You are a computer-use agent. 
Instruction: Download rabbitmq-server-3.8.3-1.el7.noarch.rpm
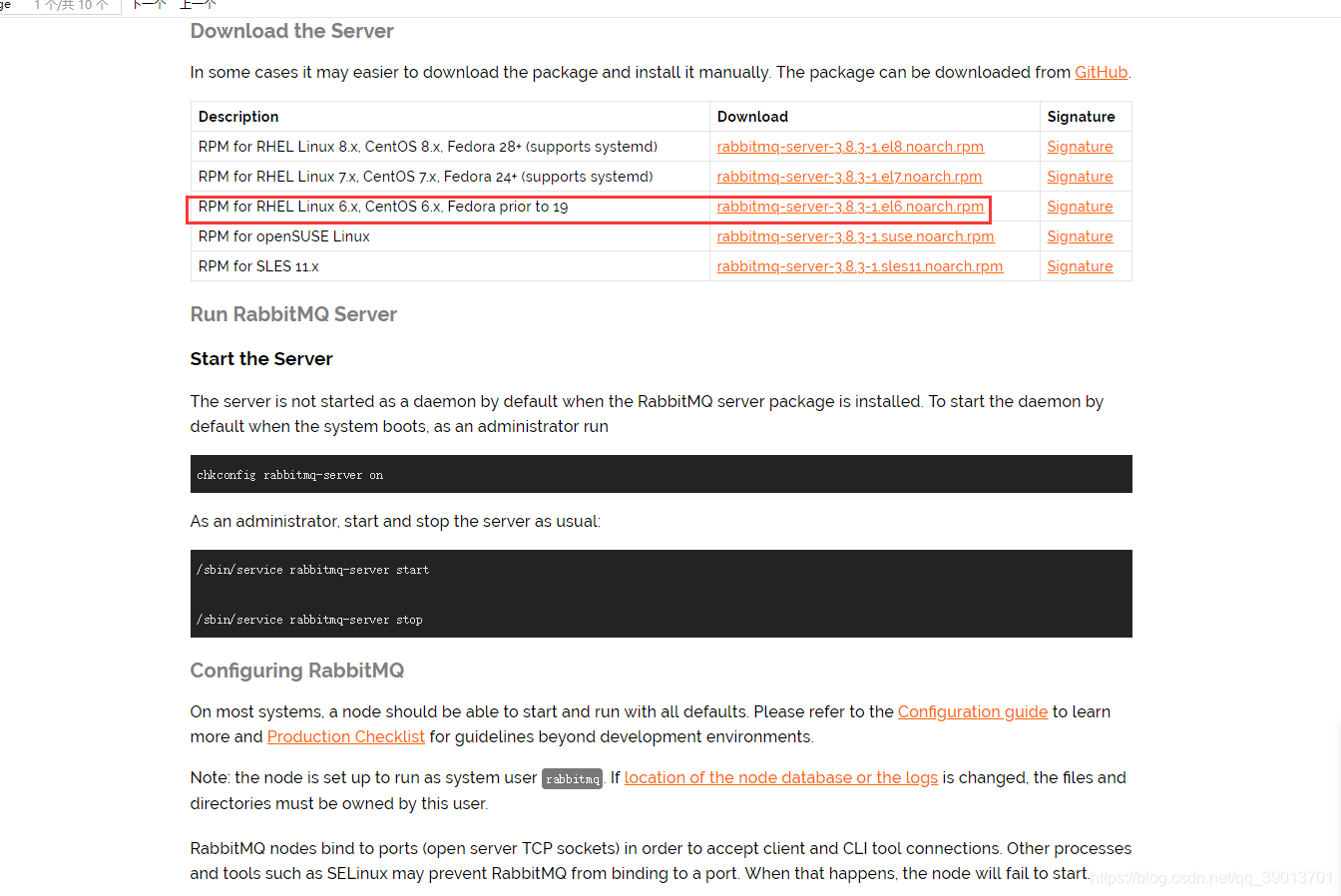pyautogui.click(x=849, y=177)
